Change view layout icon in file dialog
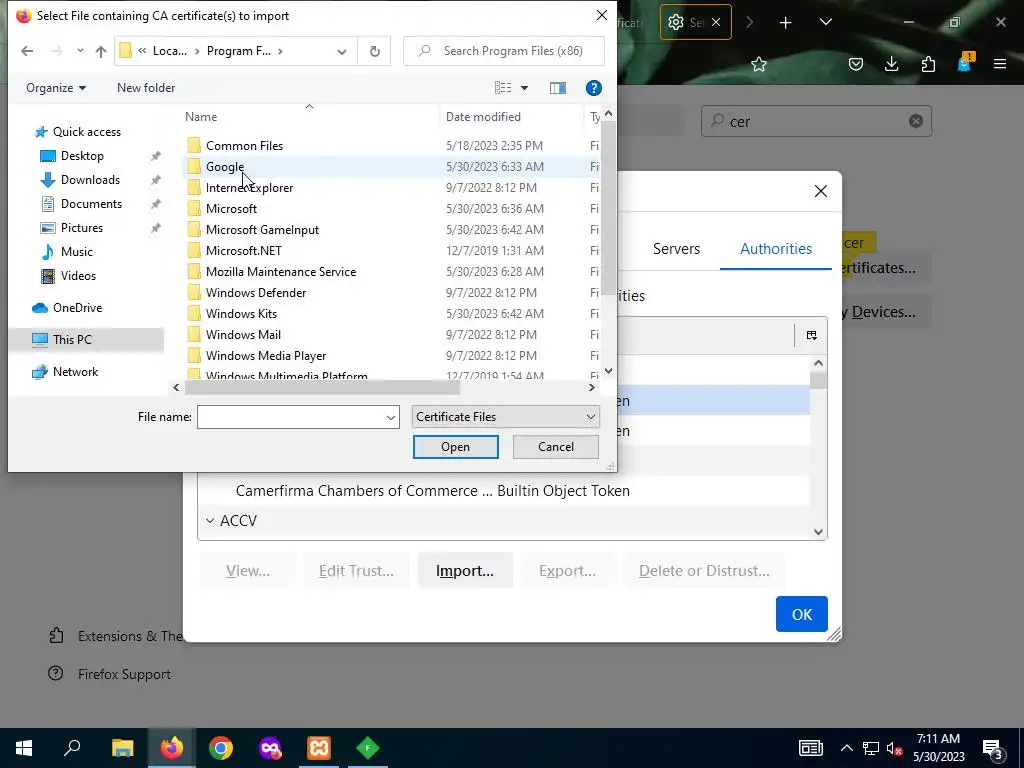The height and width of the screenshot is (768, 1024). pyautogui.click(x=503, y=88)
